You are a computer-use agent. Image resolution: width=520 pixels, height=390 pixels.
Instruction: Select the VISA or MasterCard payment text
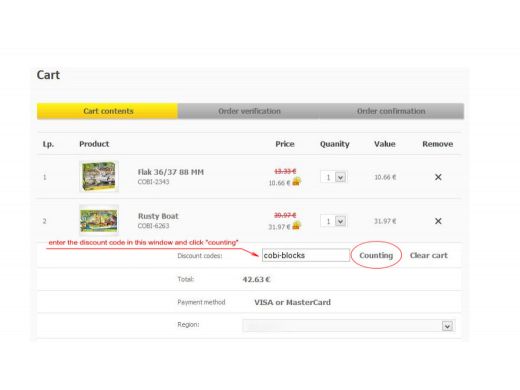pos(292,302)
